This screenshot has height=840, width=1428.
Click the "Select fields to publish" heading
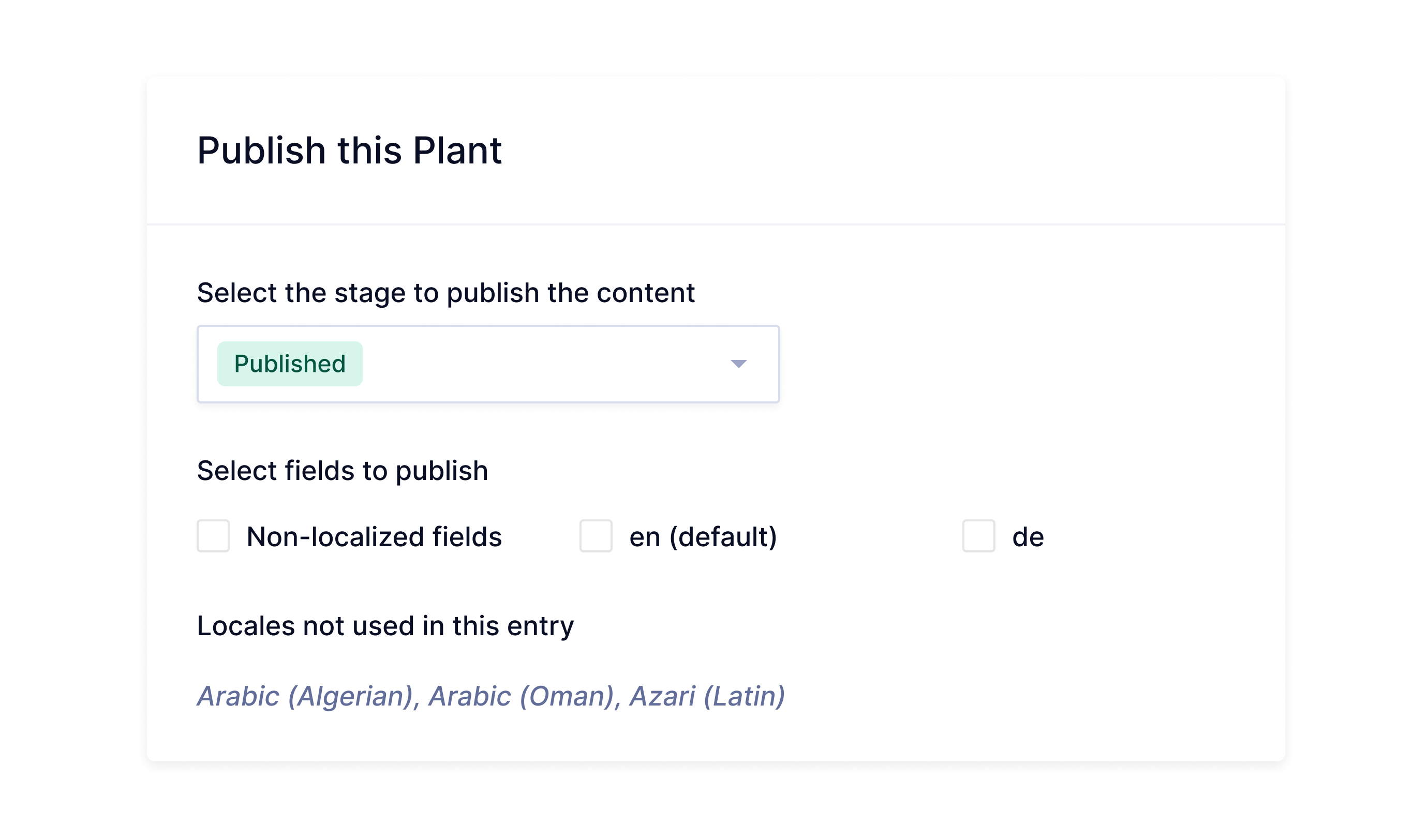[x=343, y=471]
